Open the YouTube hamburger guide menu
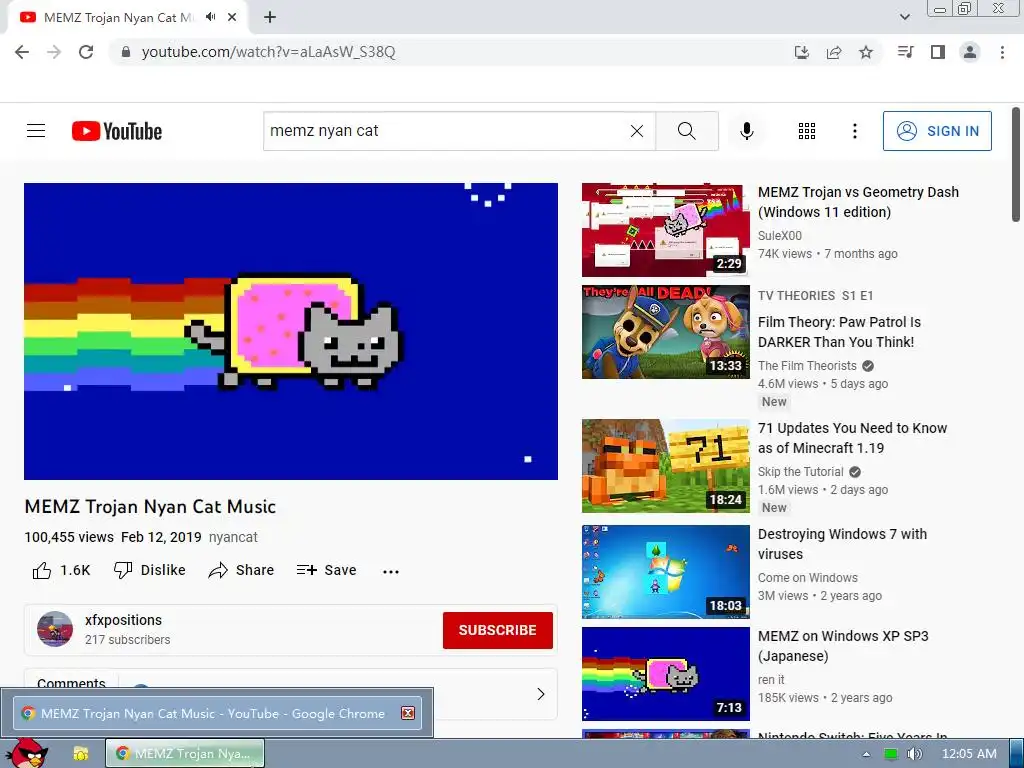Screen dimensions: 1024x768 [36, 131]
